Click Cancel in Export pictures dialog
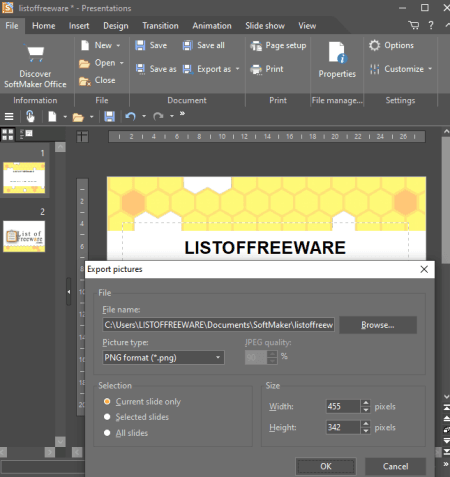The height and width of the screenshot is (477, 450). pos(395,466)
